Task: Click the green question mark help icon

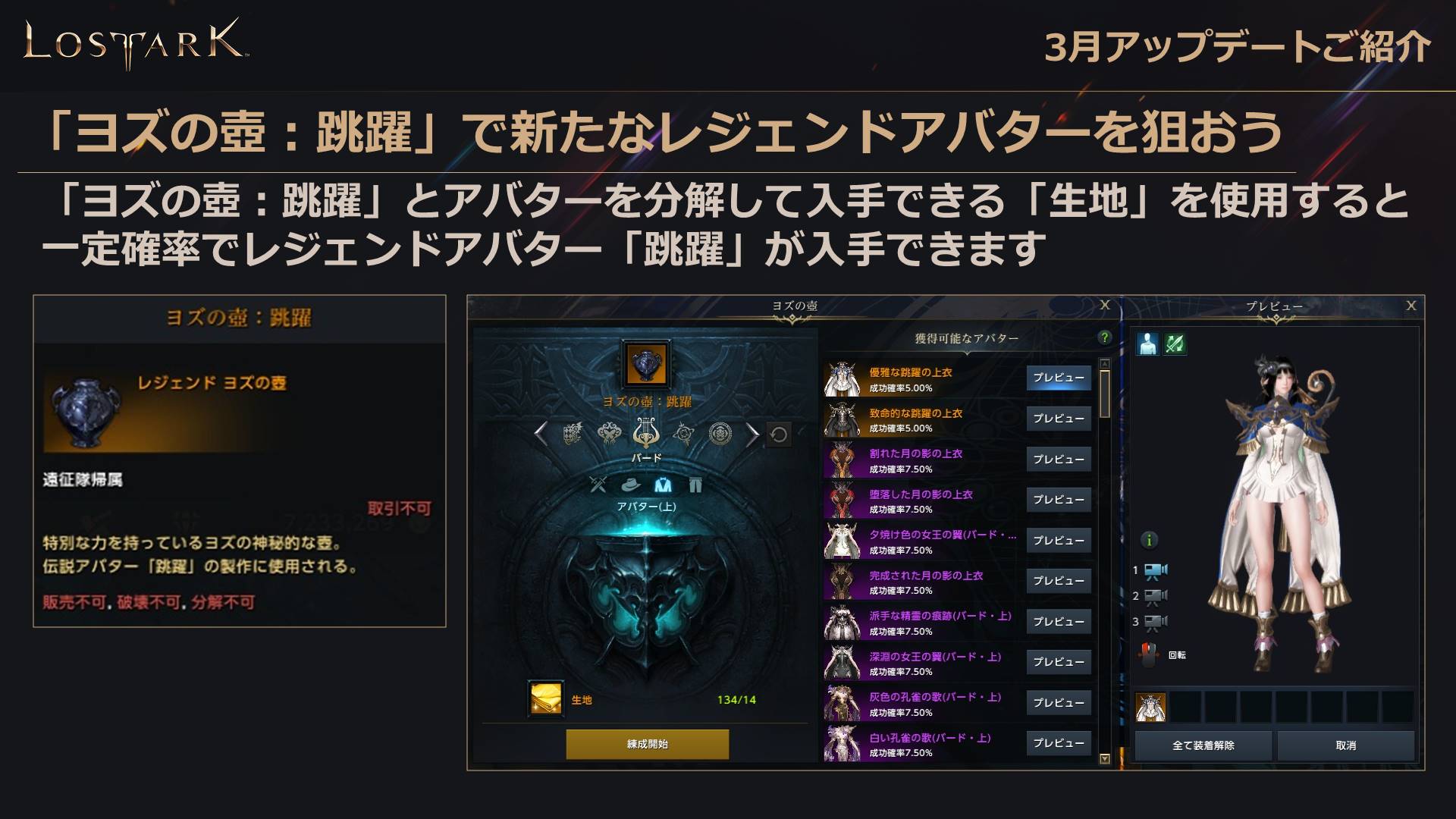Action: pyautogui.click(x=1105, y=337)
